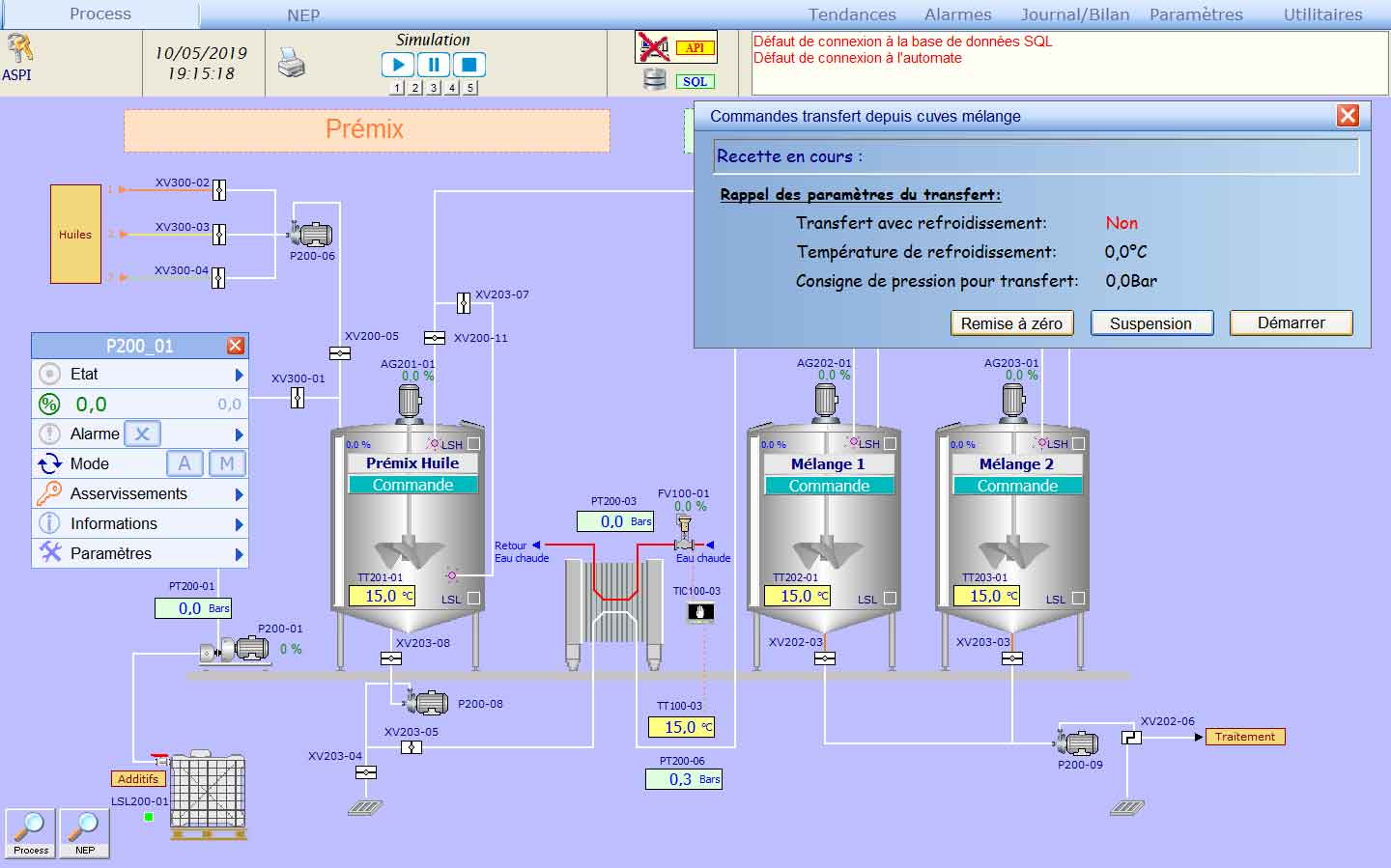Click valve XV202-06
1391x868 pixels.
click(x=1131, y=738)
